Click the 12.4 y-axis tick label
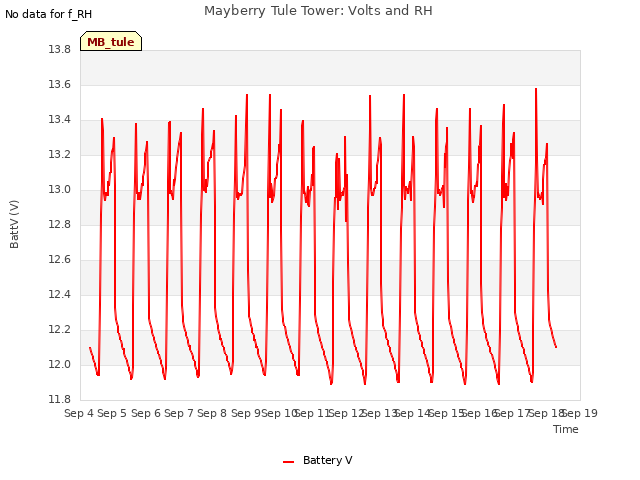Image resolution: width=640 pixels, height=480 pixels. [x=60, y=294]
